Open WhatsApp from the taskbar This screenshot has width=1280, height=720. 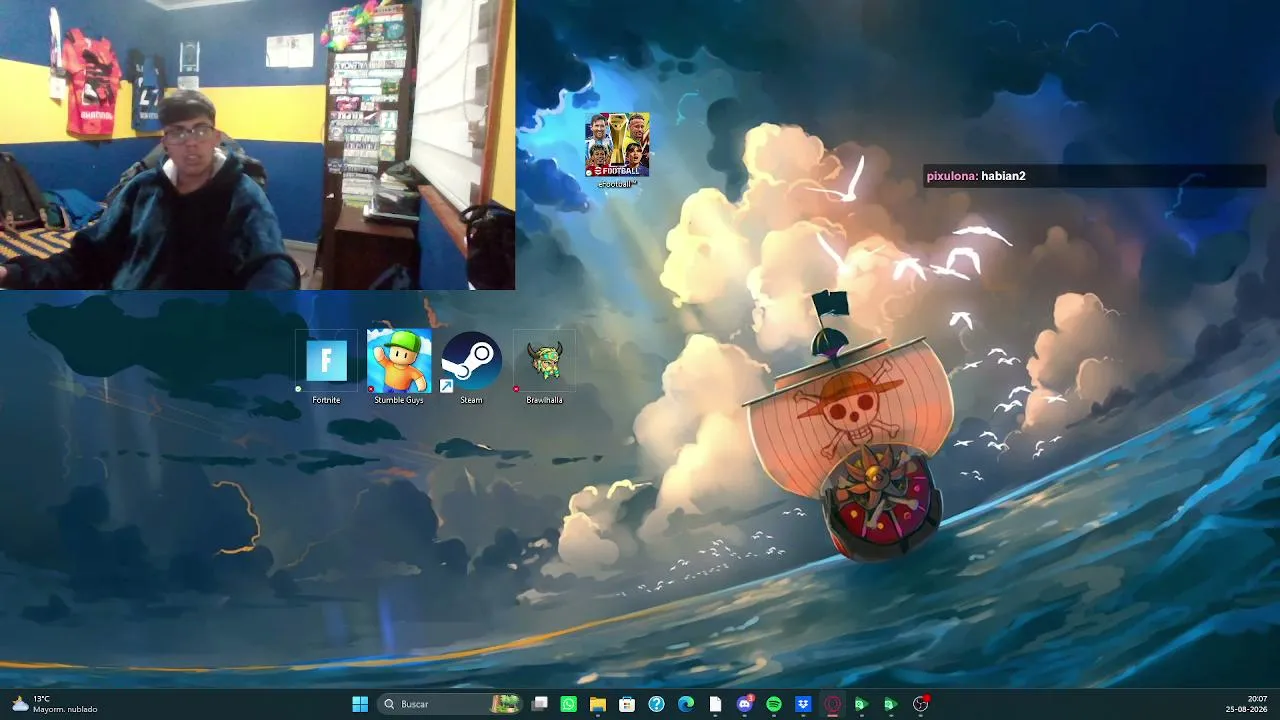(x=569, y=704)
